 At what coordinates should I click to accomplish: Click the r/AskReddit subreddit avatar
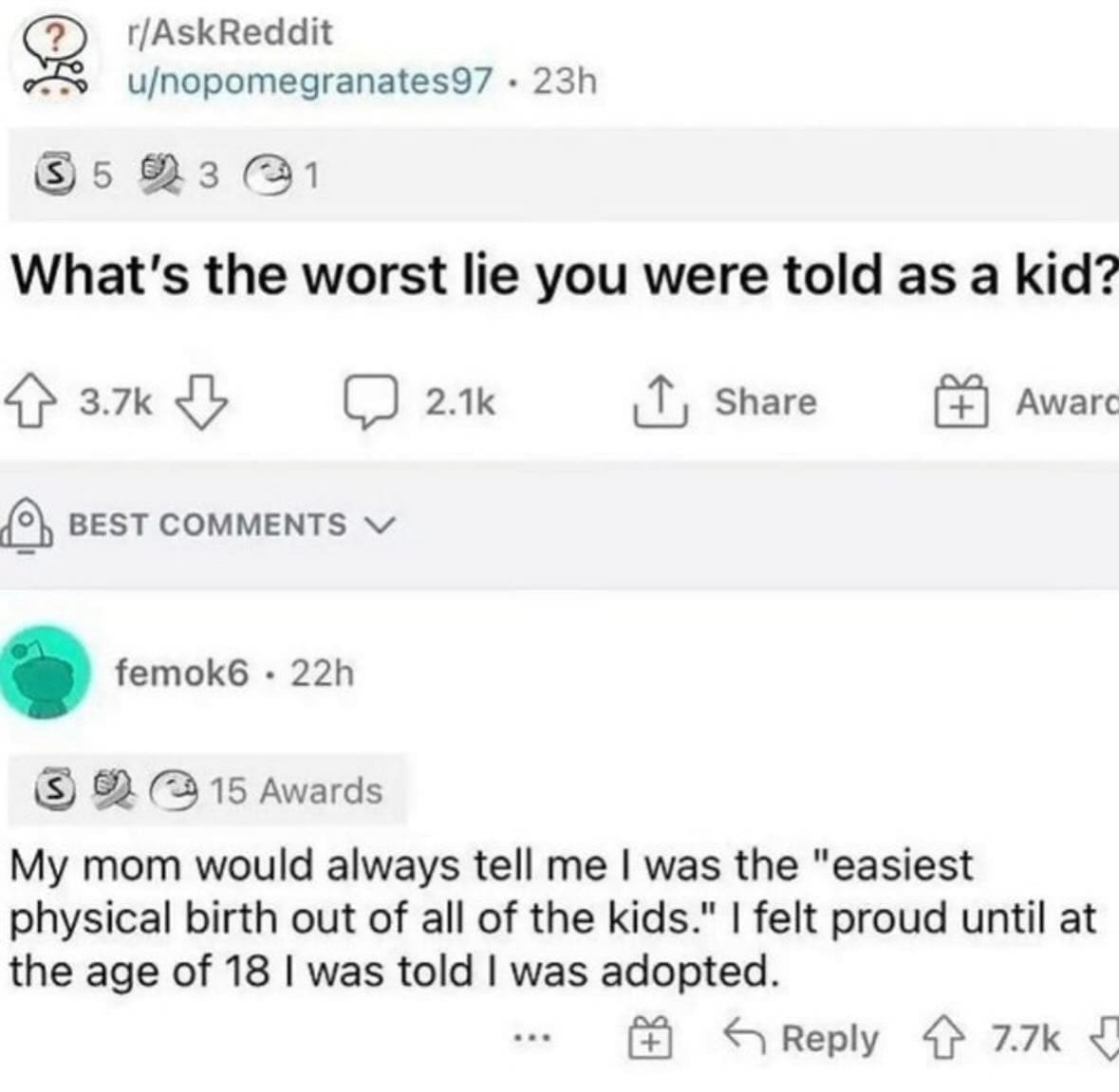point(51,57)
